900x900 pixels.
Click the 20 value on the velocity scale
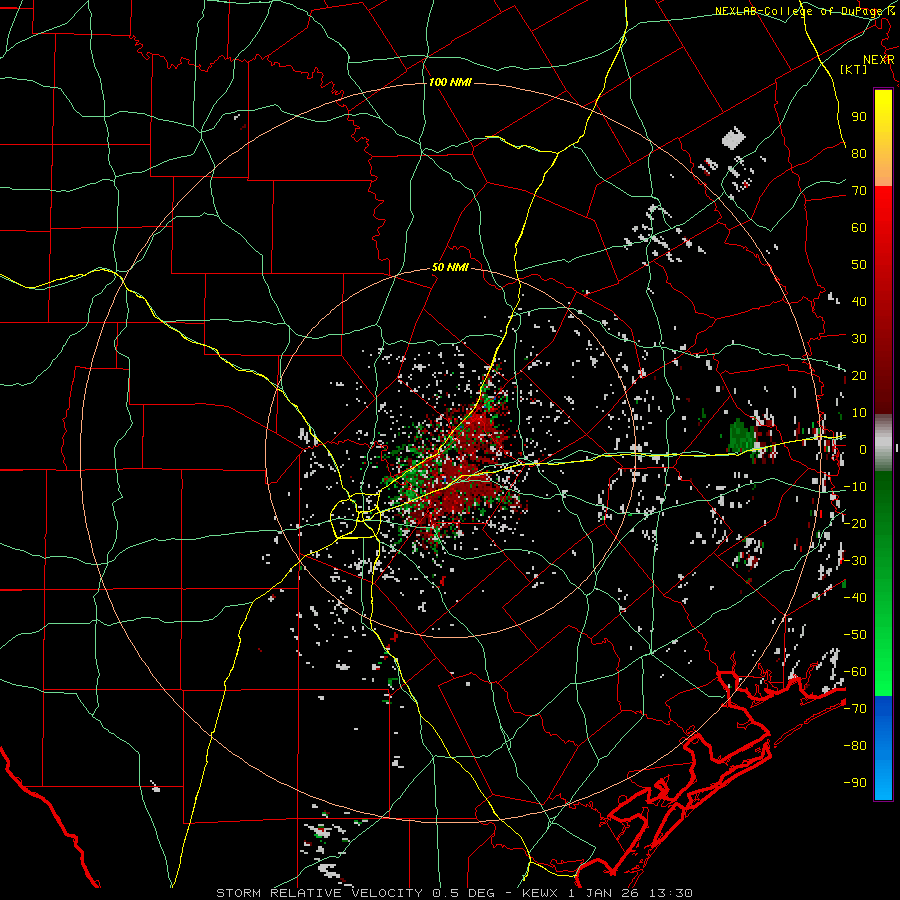point(859,375)
